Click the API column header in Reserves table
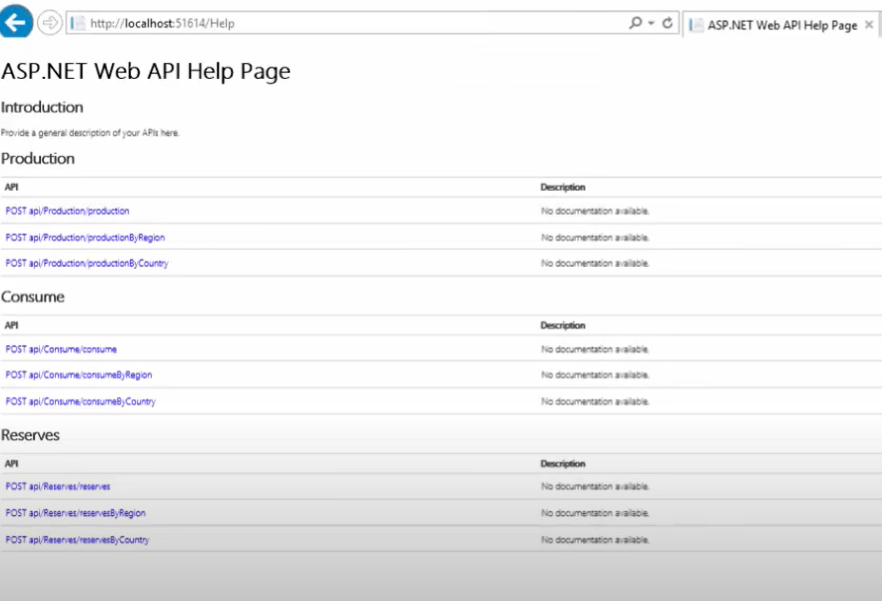Viewport: 882px width, 601px height. point(11,464)
